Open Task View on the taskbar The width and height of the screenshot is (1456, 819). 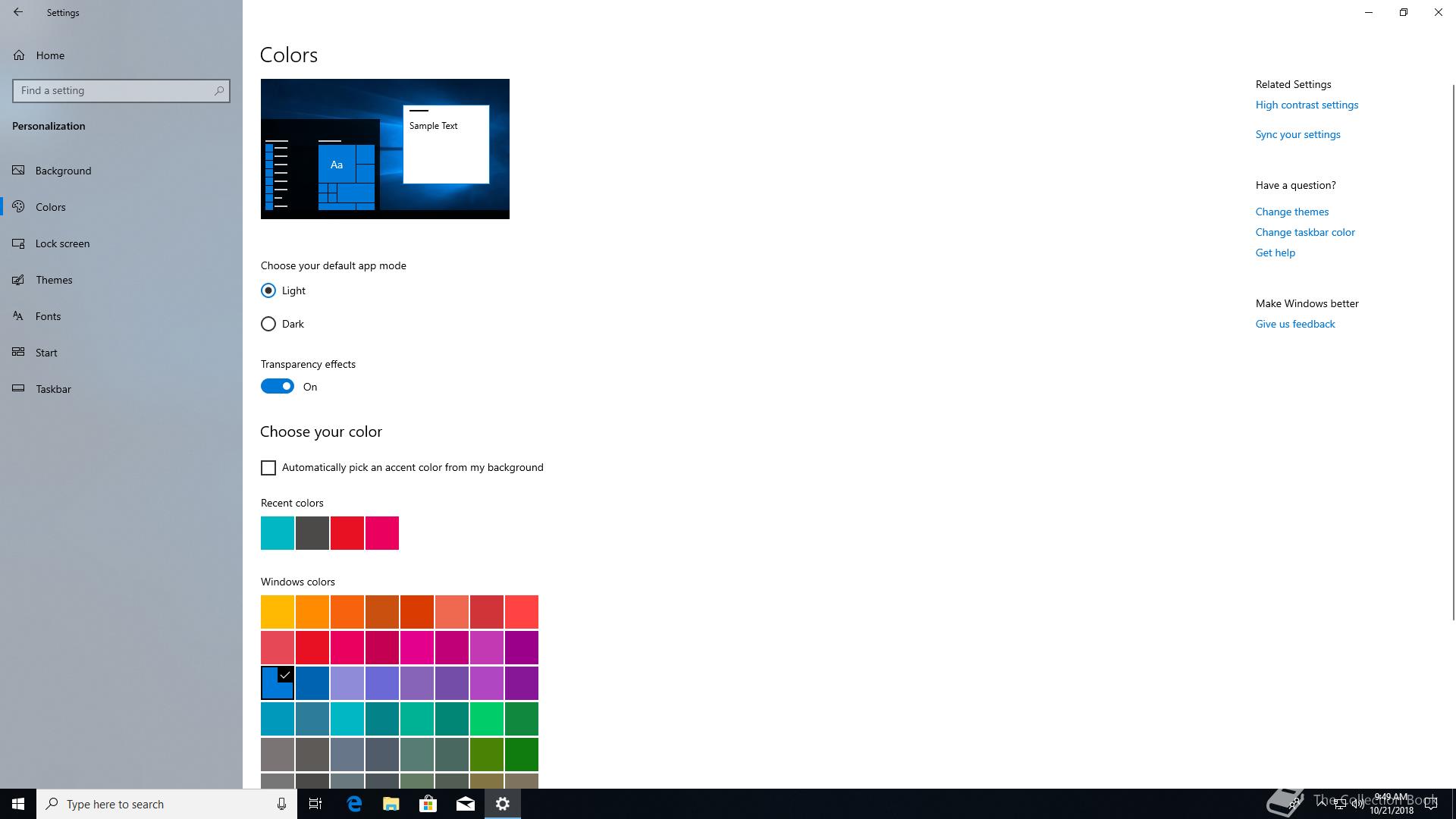[315, 804]
